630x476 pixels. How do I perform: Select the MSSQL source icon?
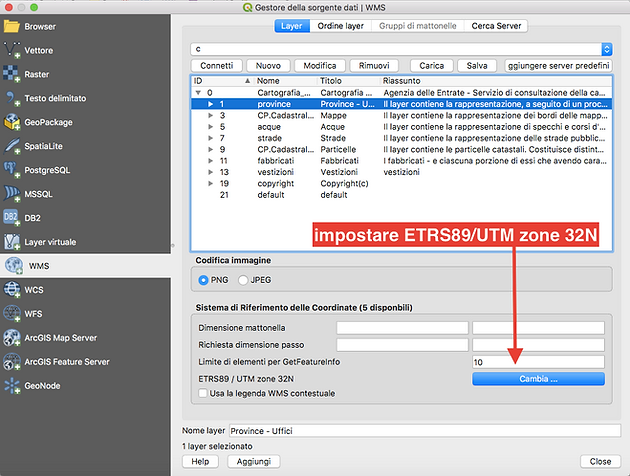coord(11,194)
